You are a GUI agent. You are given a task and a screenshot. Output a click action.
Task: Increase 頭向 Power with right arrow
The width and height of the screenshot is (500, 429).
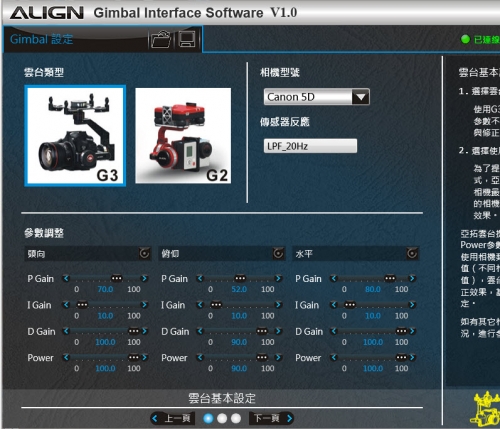[x=144, y=357]
